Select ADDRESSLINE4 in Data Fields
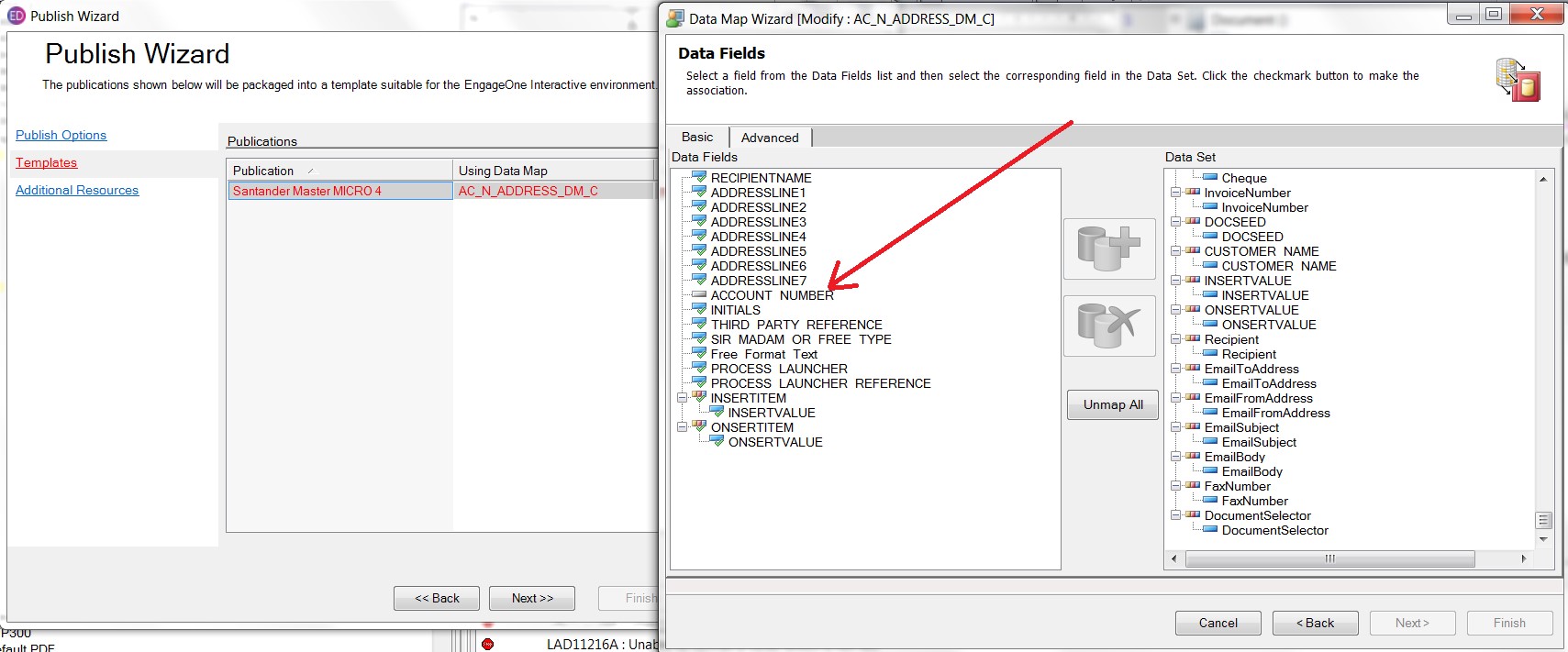This screenshot has width=1568, height=652. click(x=759, y=237)
